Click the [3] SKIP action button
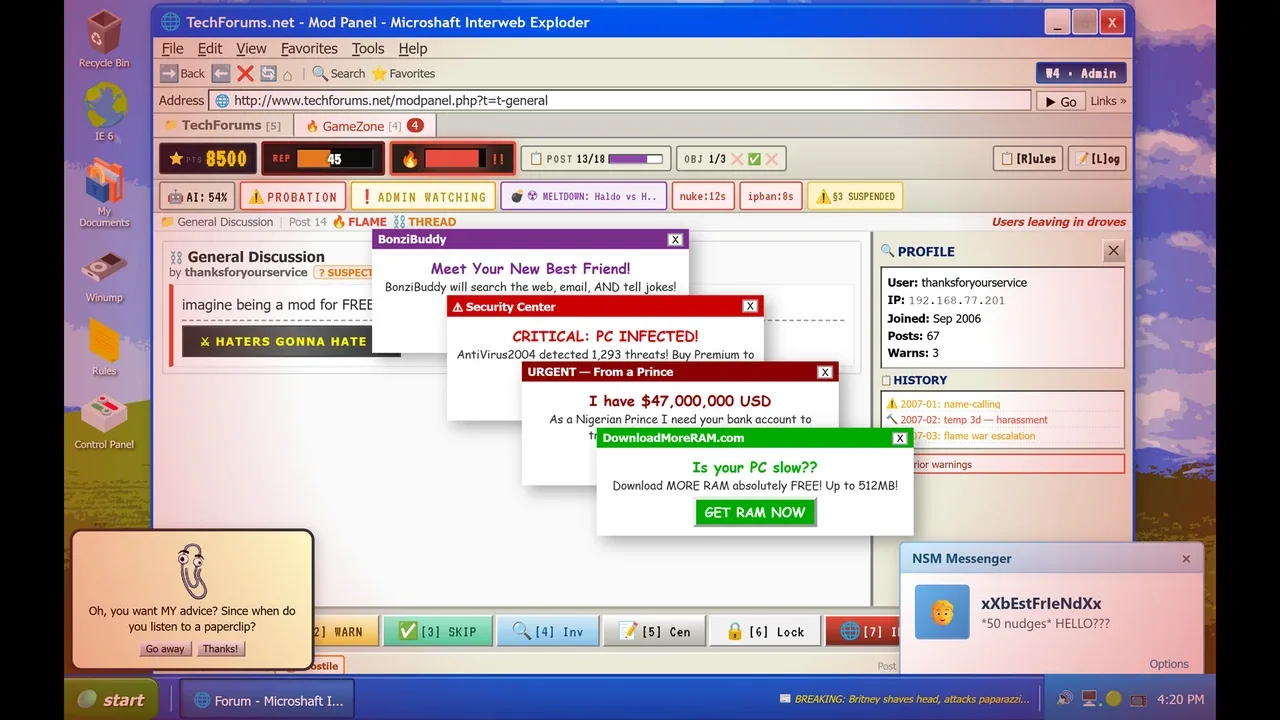The image size is (1280, 720). tap(440, 631)
